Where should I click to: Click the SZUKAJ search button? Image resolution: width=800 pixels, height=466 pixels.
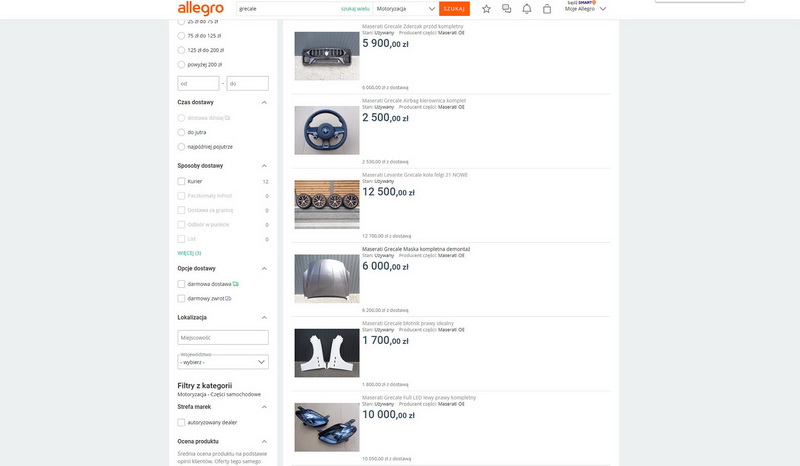click(x=454, y=9)
